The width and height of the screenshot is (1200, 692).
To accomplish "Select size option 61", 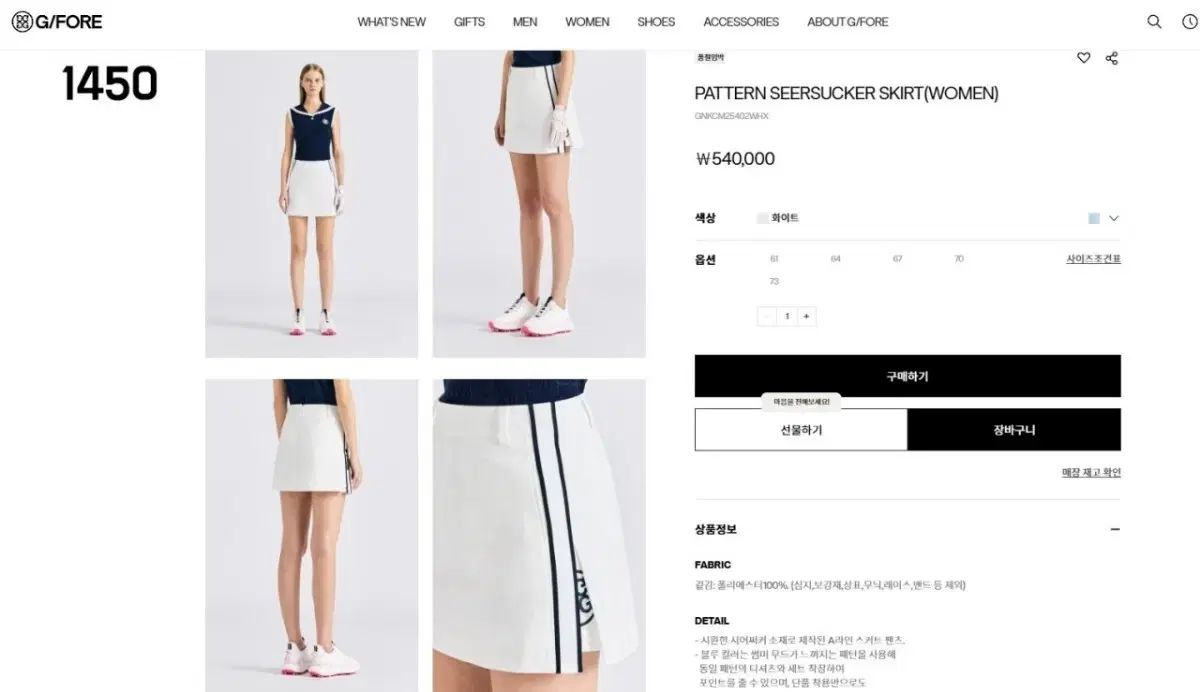I will pyautogui.click(x=774, y=259).
